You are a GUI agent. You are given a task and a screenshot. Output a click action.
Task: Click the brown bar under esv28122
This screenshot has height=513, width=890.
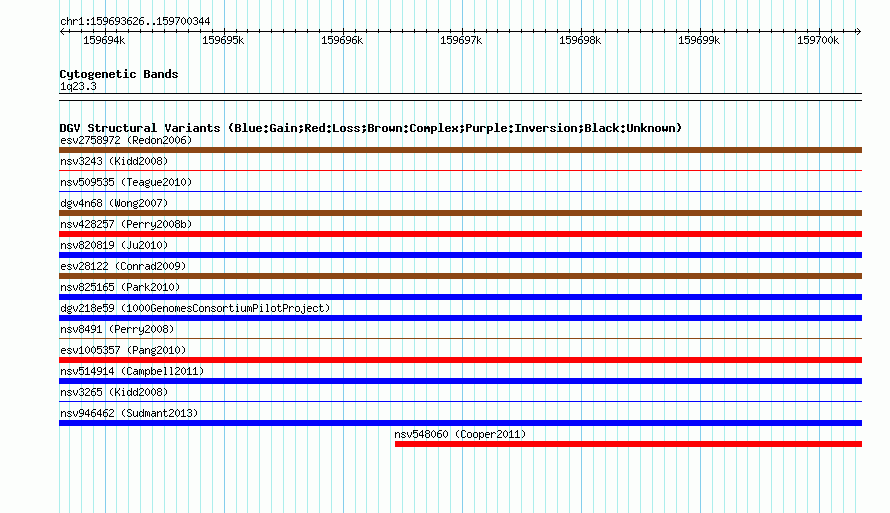[460, 276]
